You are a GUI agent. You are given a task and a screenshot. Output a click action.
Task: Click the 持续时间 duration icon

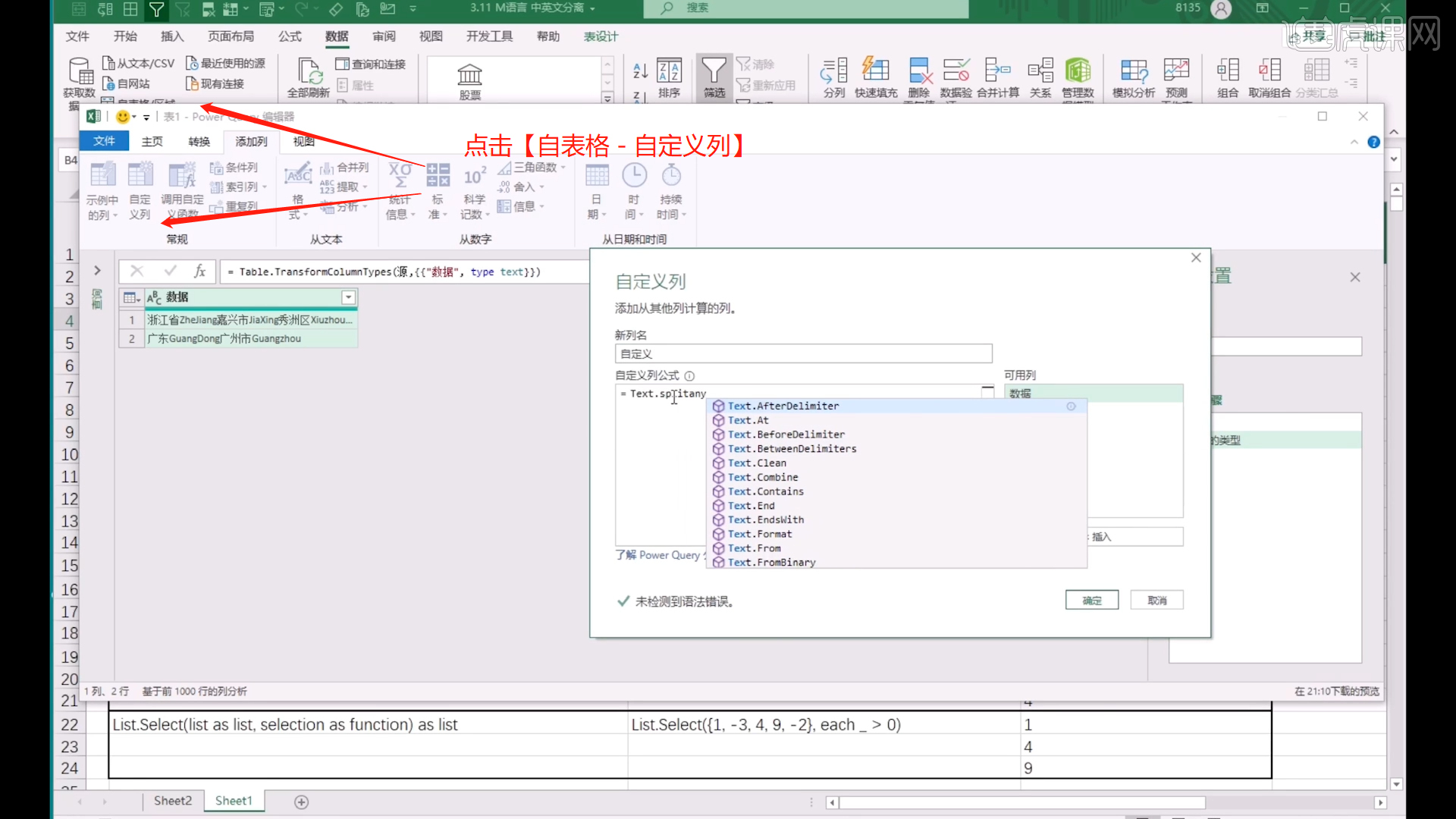pyautogui.click(x=671, y=176)
